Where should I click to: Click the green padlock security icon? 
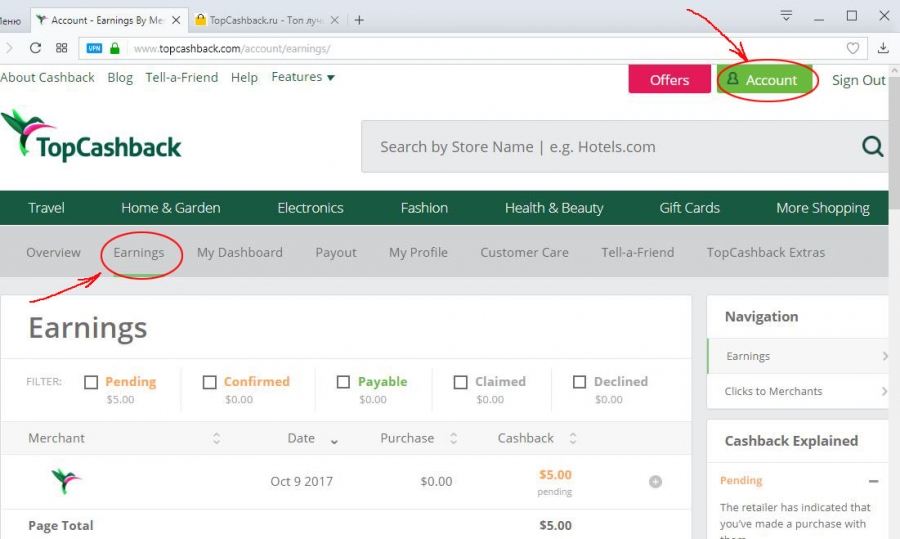pos(115,48)
